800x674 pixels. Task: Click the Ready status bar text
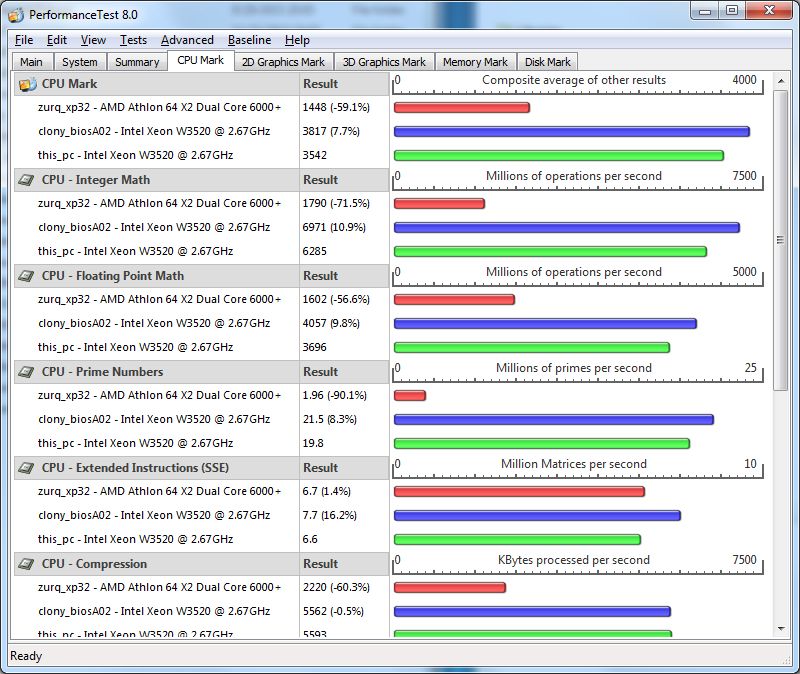[x=26, y=656]
